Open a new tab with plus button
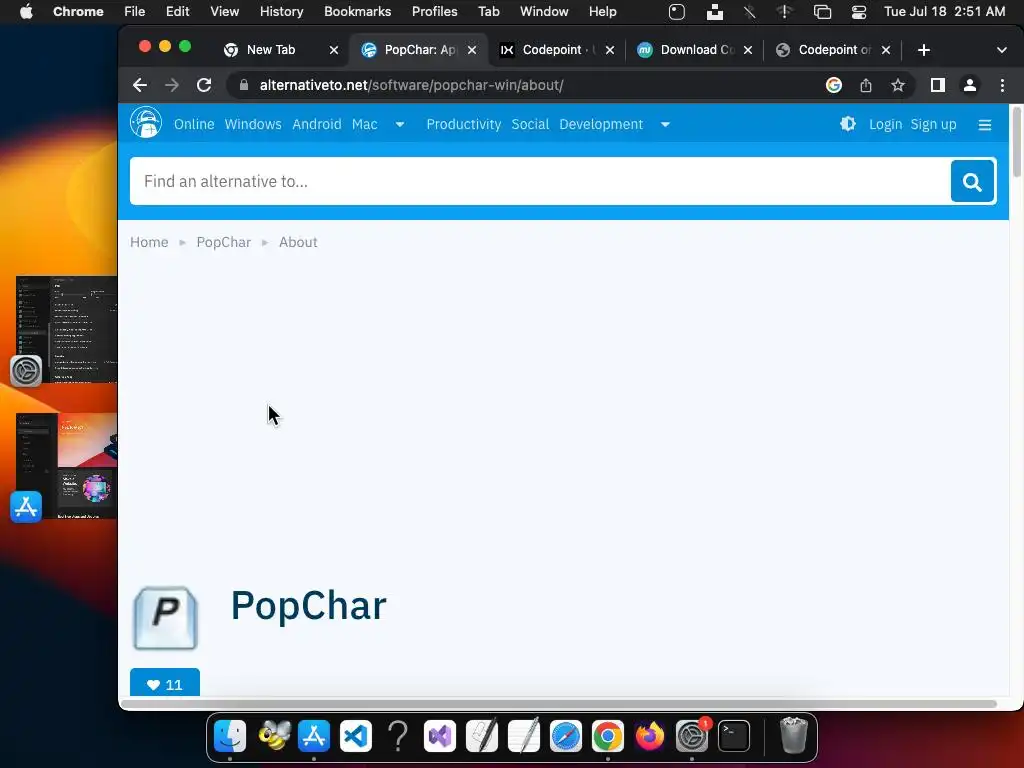Screen dimensions: 1024x768 click(x=923, y=50)
